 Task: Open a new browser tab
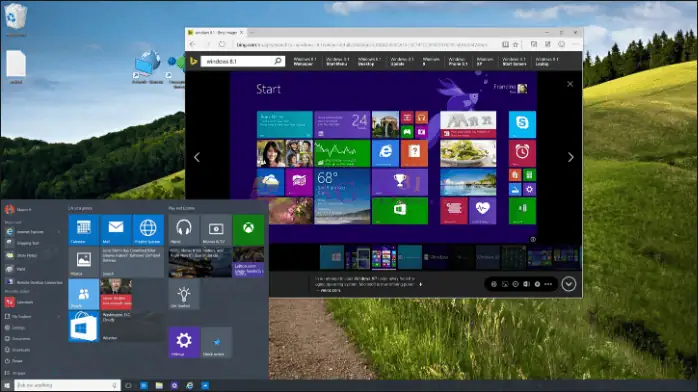[252, 32]
